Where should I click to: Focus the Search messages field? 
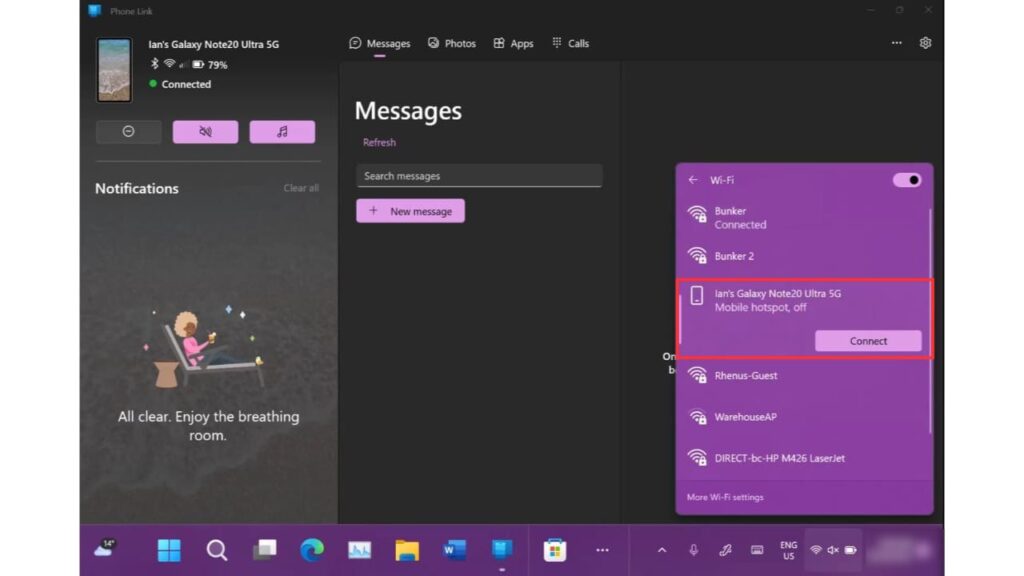click(x=479, y=176)
